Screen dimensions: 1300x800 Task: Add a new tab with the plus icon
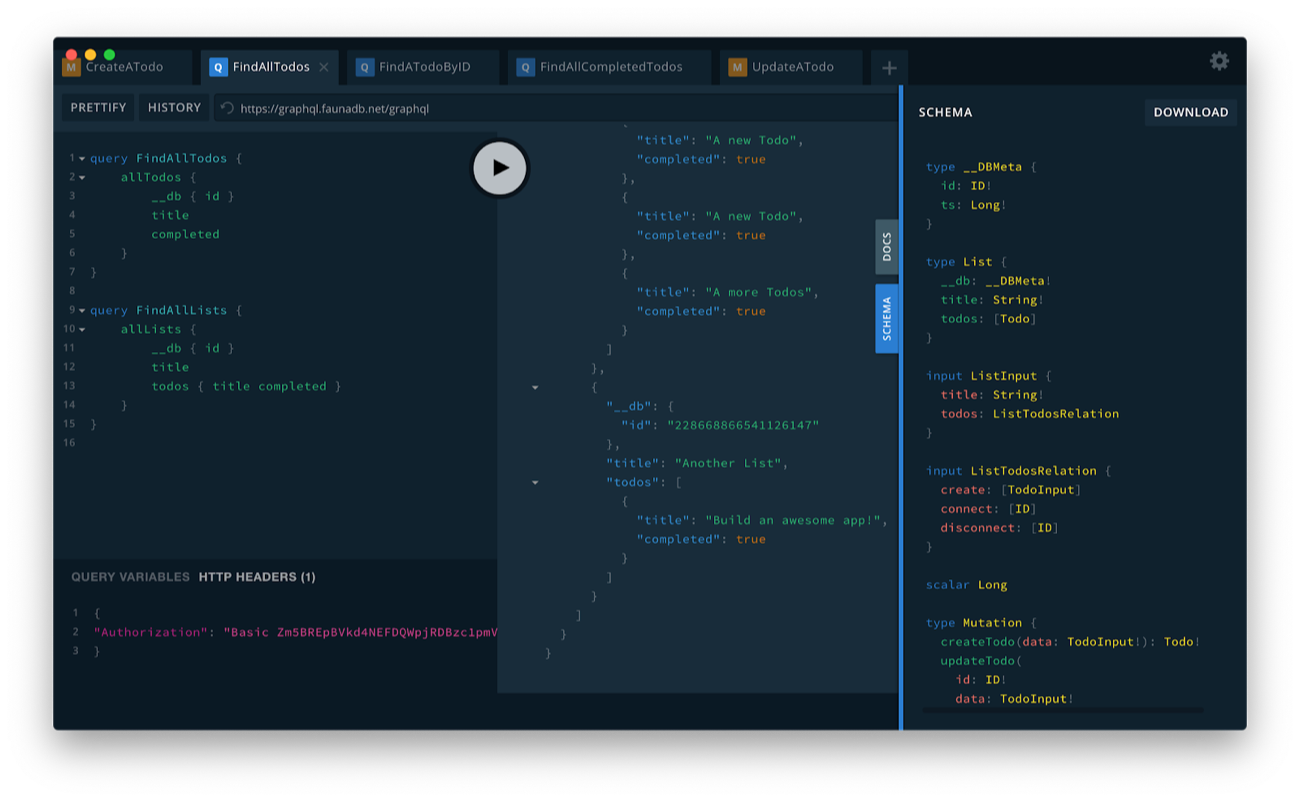click(x=889, y=68)
